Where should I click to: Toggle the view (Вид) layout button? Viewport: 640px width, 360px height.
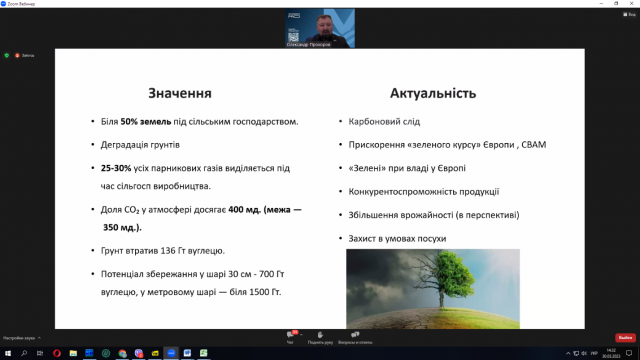[x=629, y=14]
